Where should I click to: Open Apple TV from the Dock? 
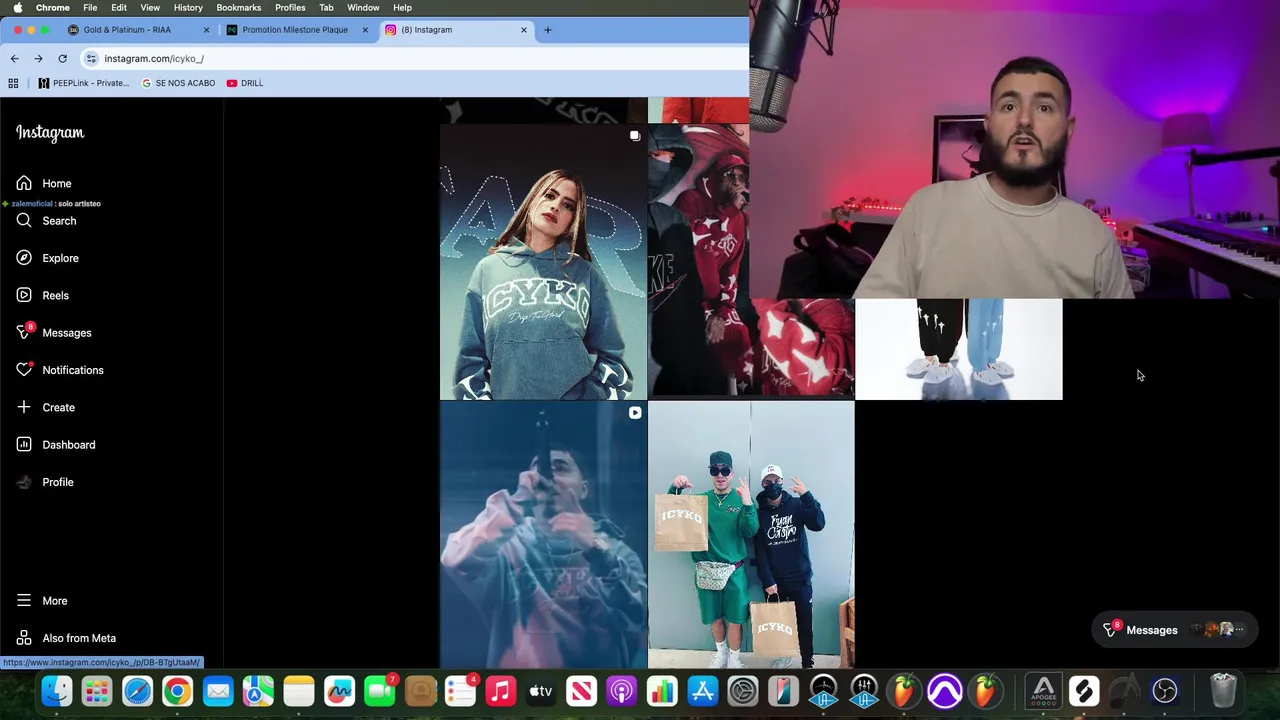tap(541, 691)
